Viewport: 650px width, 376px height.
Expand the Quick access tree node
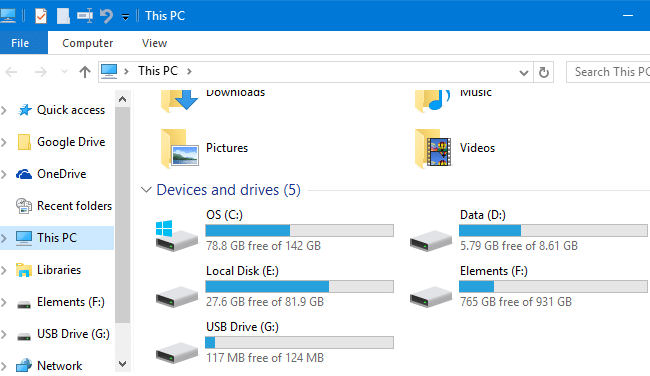pos(4,110)
